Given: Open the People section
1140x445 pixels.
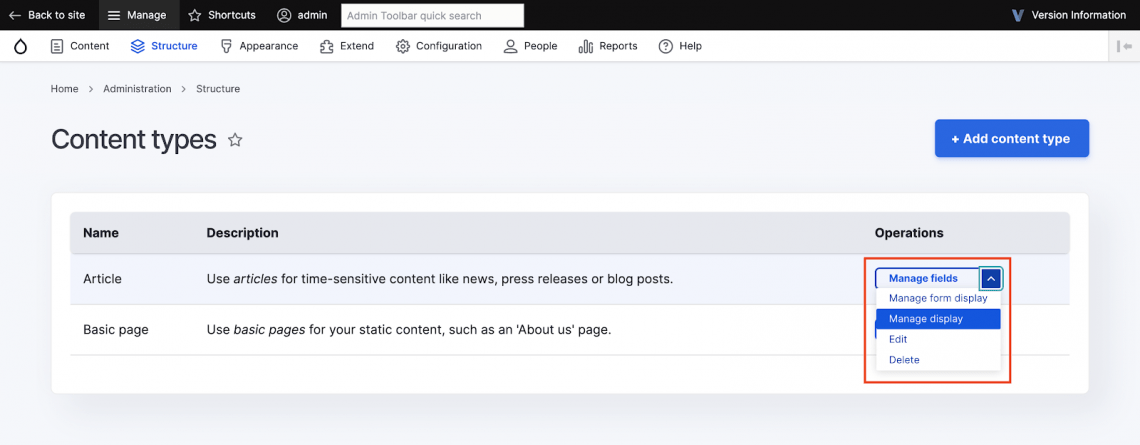Looking at the screenshot, I should pos(530,46).
